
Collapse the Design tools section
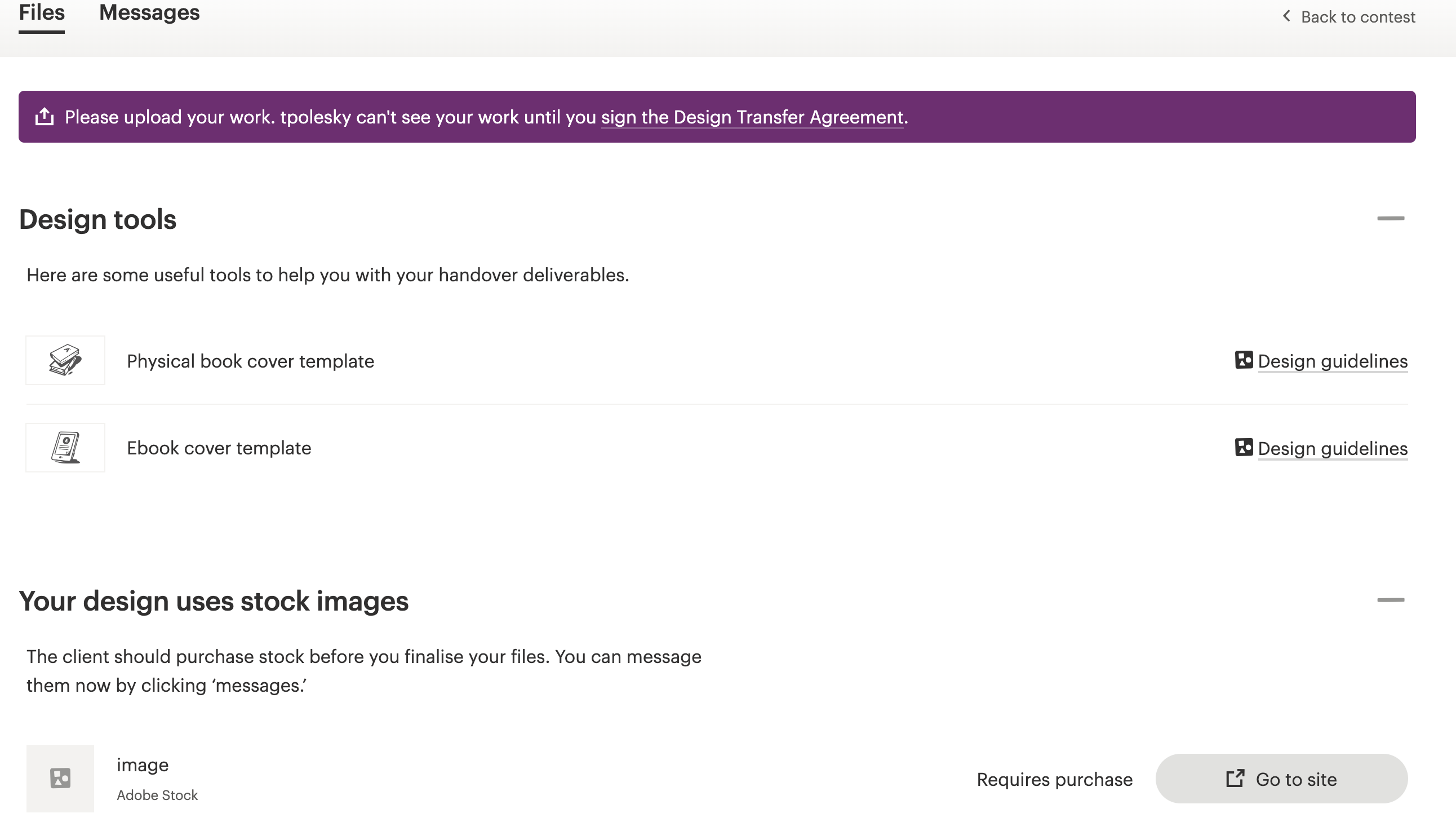tap(1391, 218)
